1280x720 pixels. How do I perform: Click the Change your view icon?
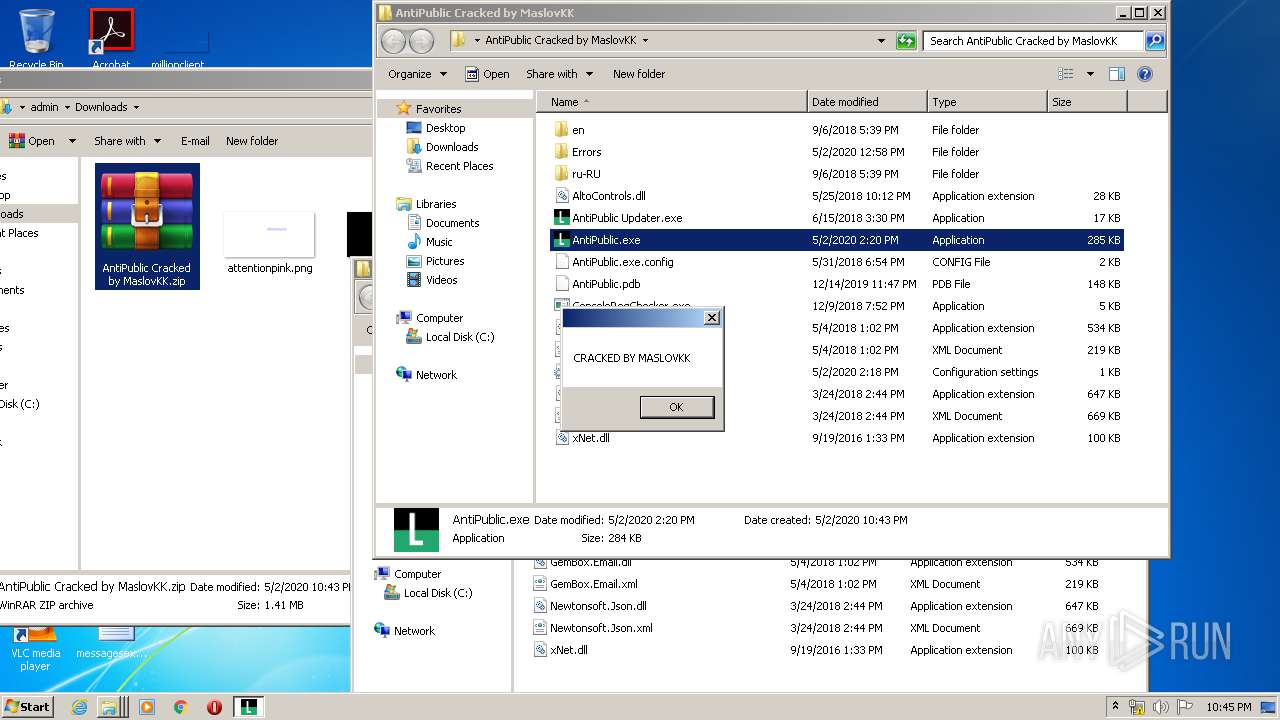tap(1066, 74)
